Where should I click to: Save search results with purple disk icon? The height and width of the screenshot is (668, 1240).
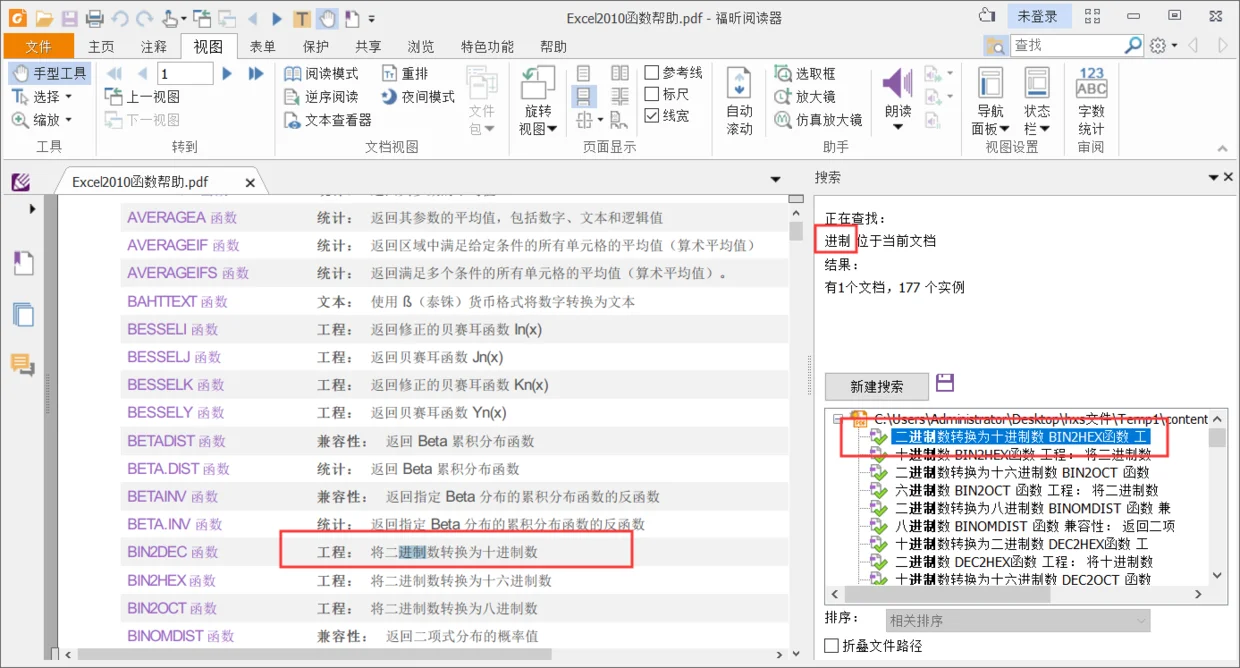[x=945, y=383]
